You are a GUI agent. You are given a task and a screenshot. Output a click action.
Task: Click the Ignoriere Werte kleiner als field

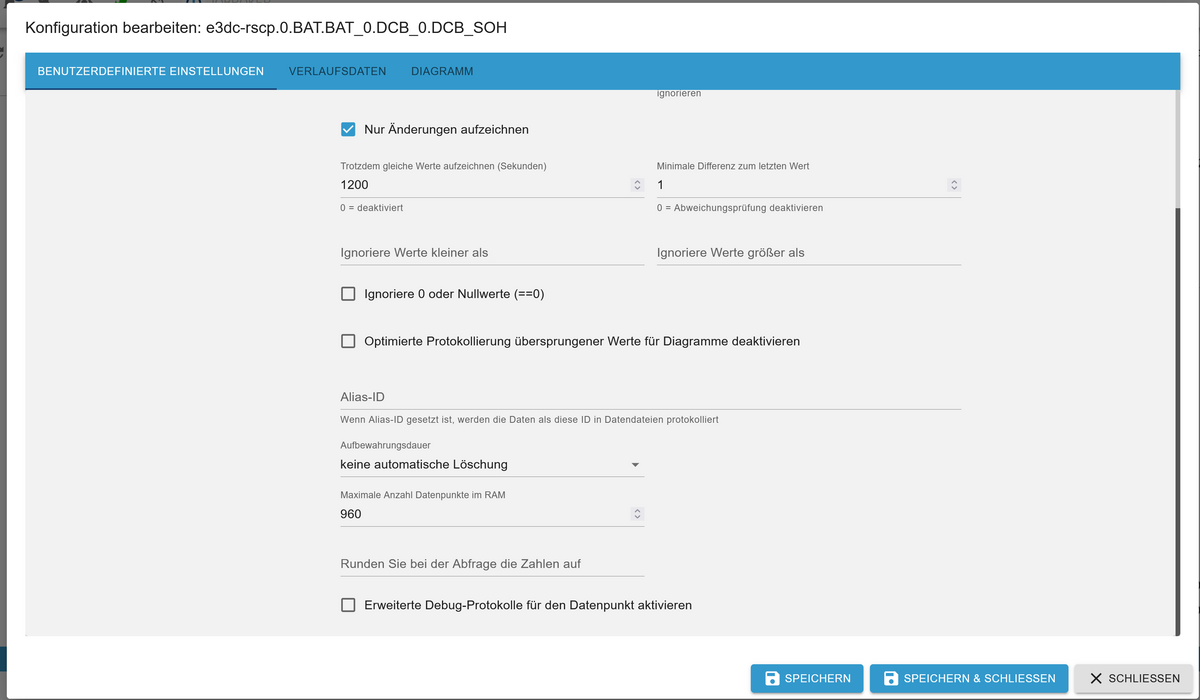click(491, 253)
